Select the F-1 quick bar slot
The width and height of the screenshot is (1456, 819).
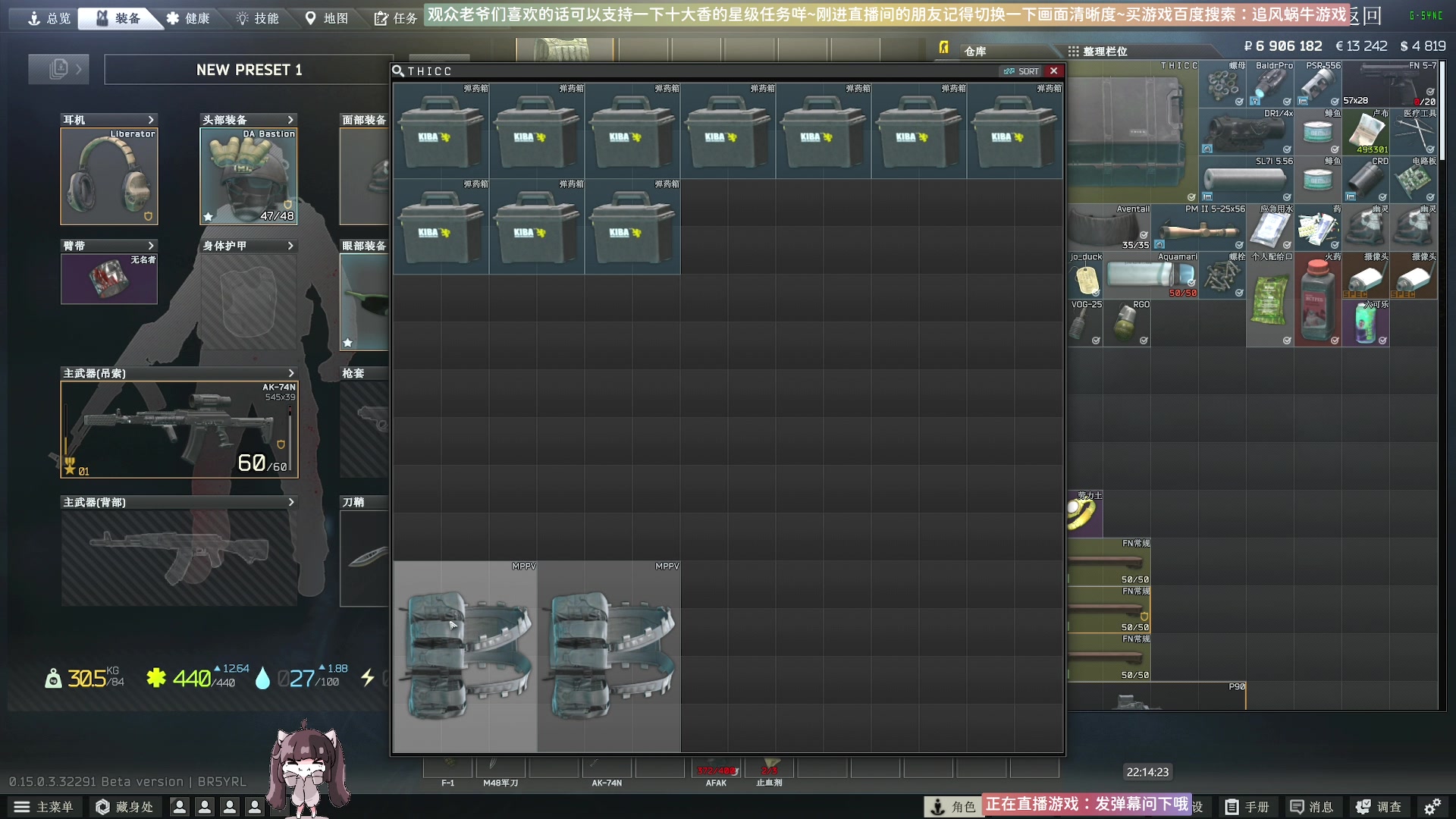click(448, 773)
